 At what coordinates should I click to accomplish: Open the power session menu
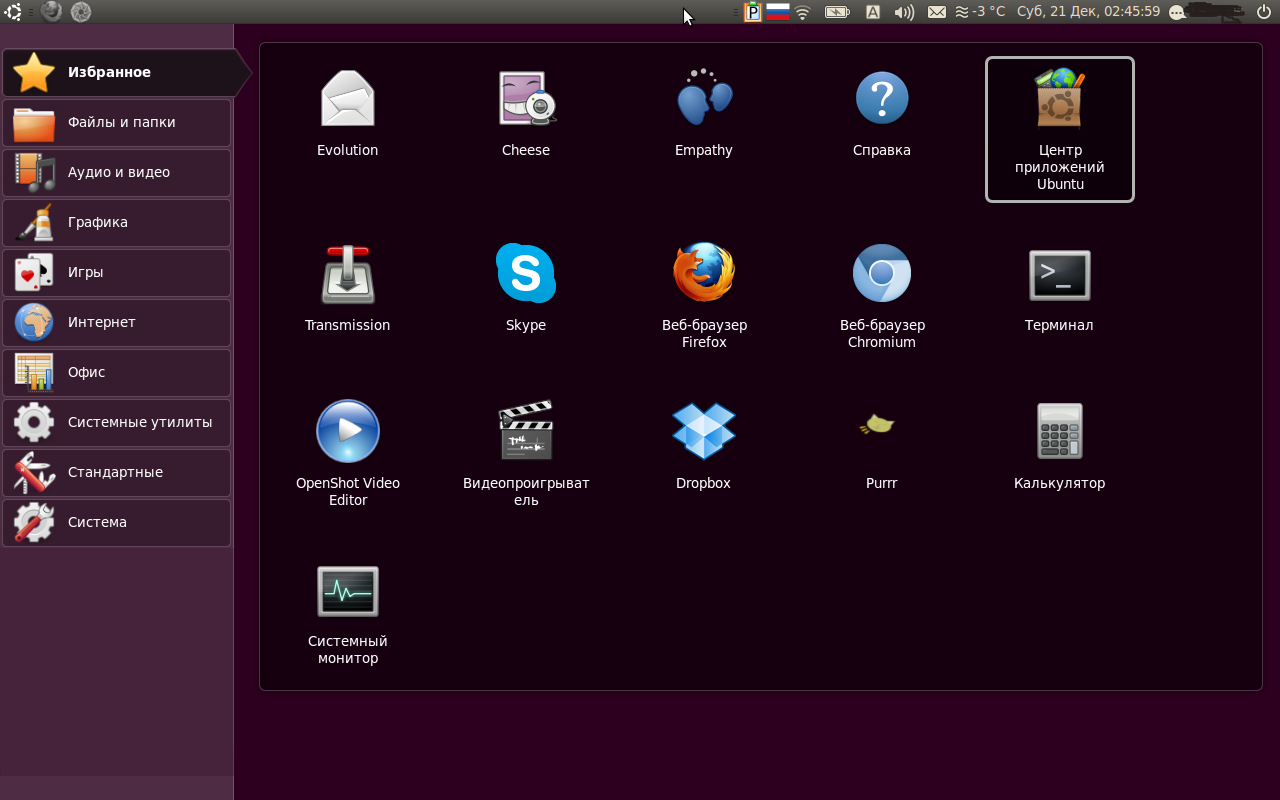(x=1264, y=12)
